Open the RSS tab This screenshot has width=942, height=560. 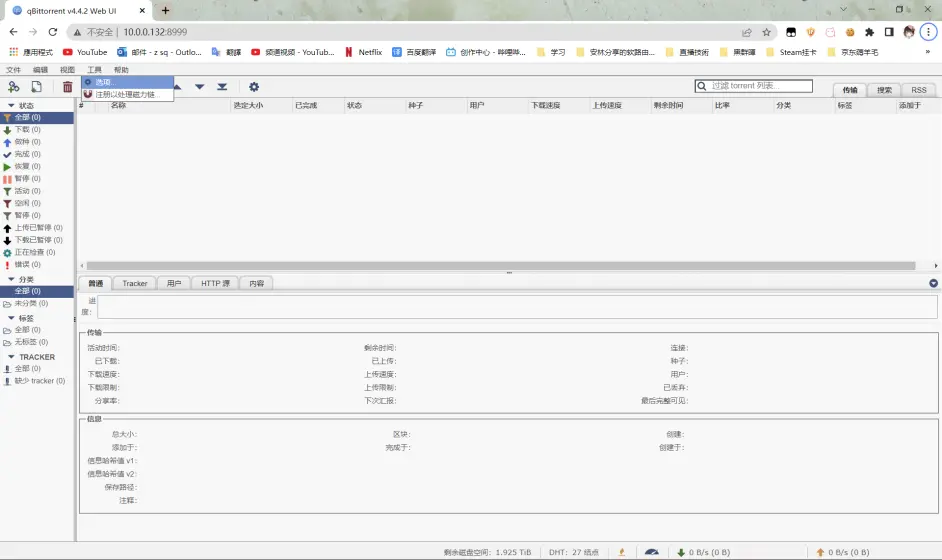click(919, 90)
